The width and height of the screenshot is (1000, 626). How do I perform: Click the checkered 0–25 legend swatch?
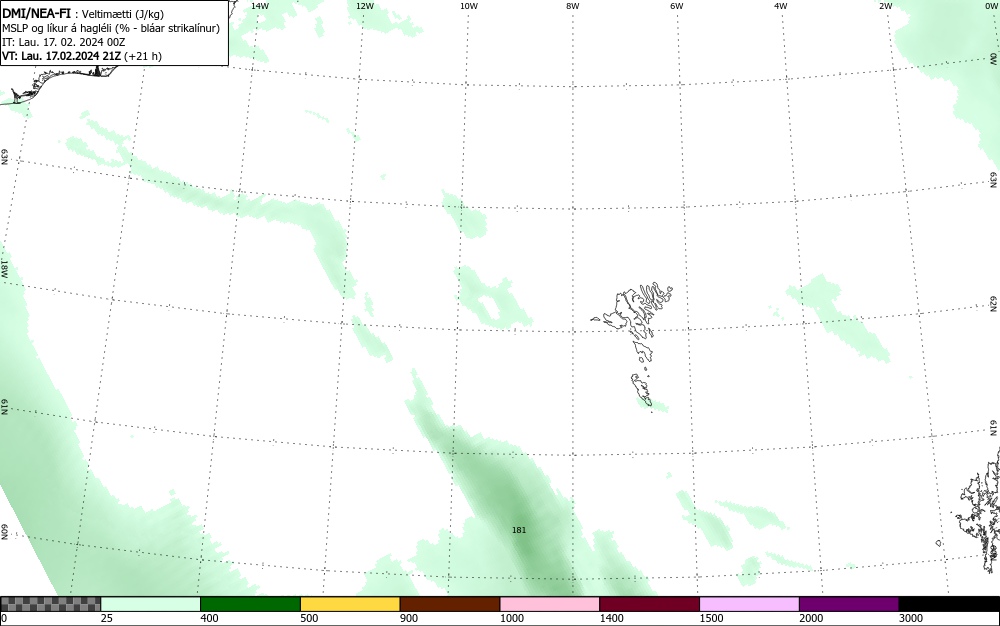point(50,604)
